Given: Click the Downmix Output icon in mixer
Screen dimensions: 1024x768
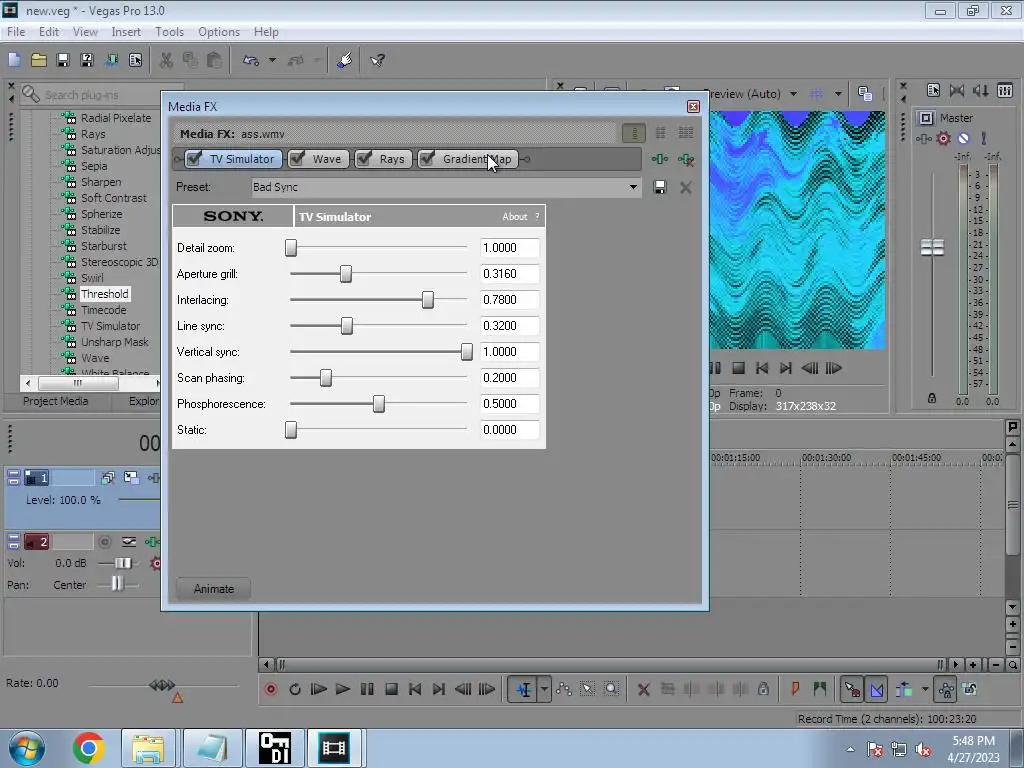Looking at the screenshot, I should (957, 90).
